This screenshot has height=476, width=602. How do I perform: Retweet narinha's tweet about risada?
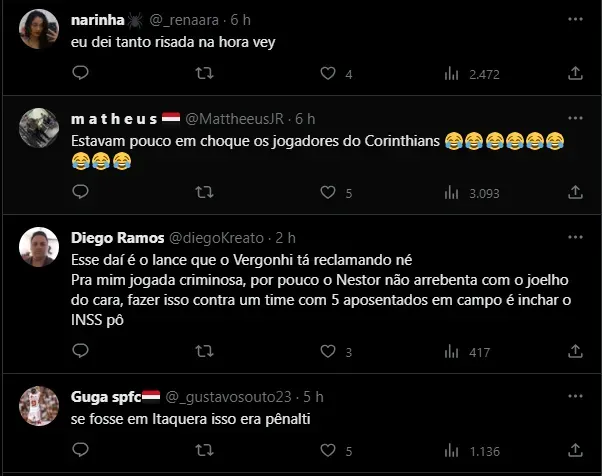pos(203,74)
